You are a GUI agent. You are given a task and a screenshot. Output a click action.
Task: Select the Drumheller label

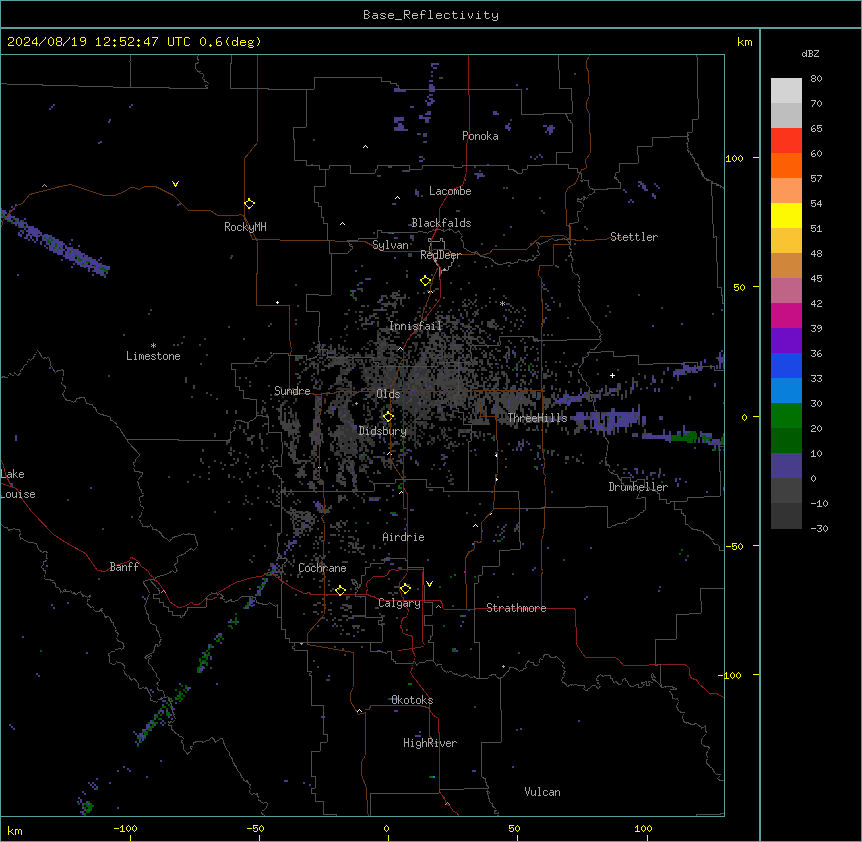tap(638, 487)
